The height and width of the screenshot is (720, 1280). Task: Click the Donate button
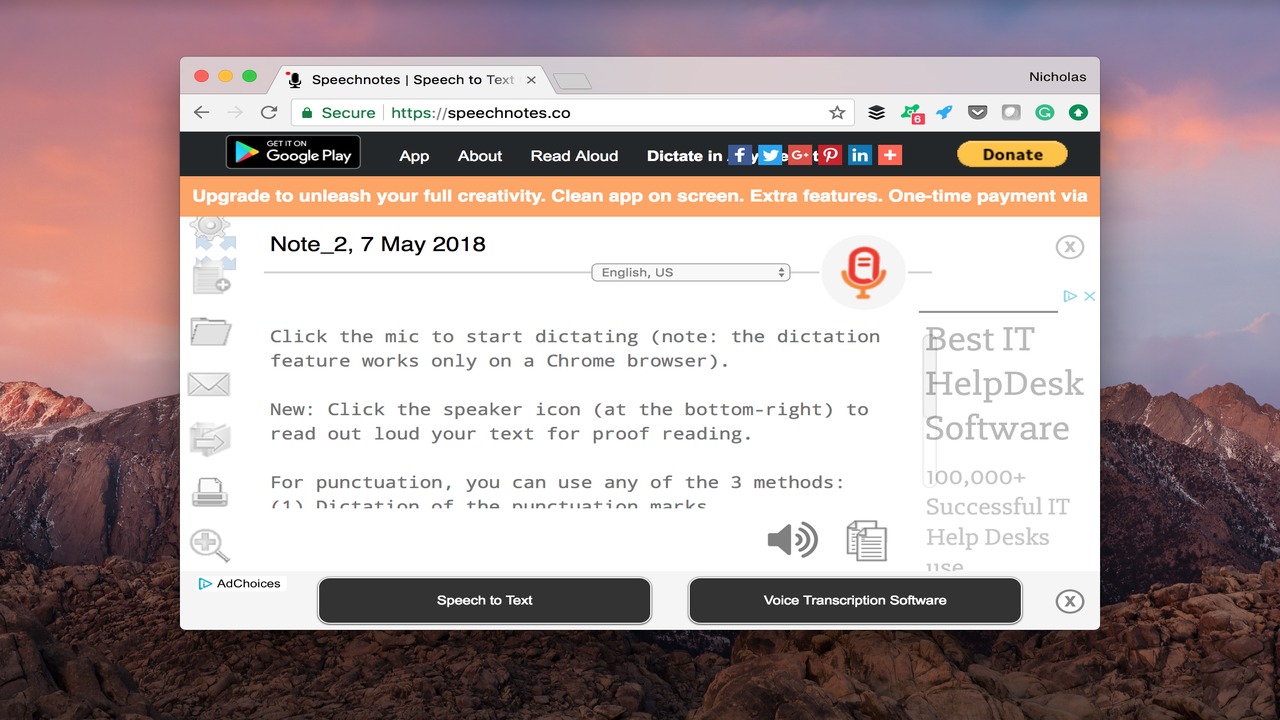click(1012, 154)
